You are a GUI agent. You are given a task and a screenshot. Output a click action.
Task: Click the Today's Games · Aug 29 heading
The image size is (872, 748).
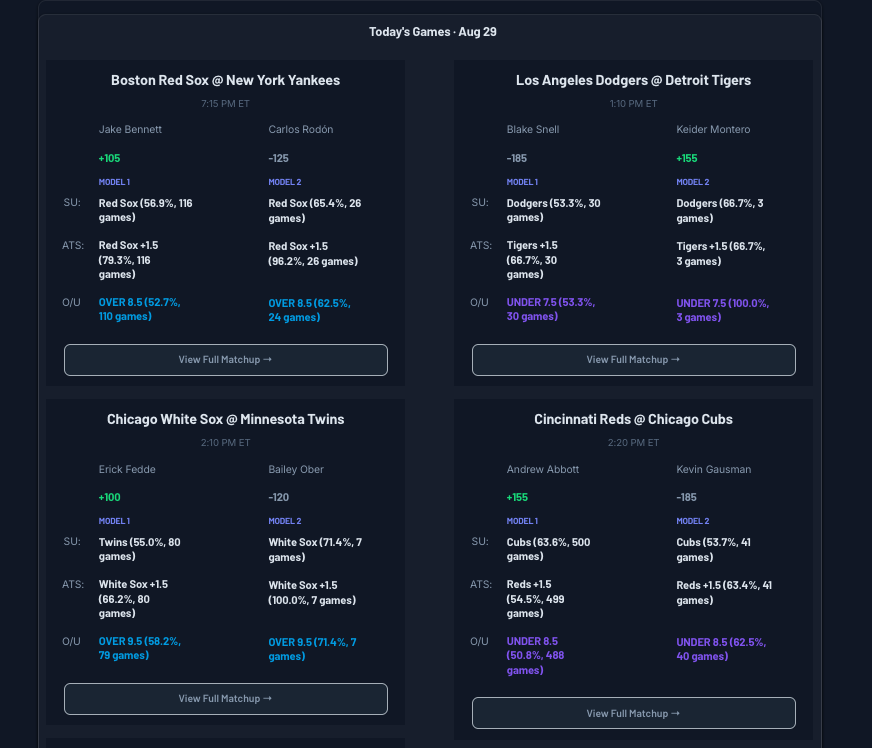(433, 32)
